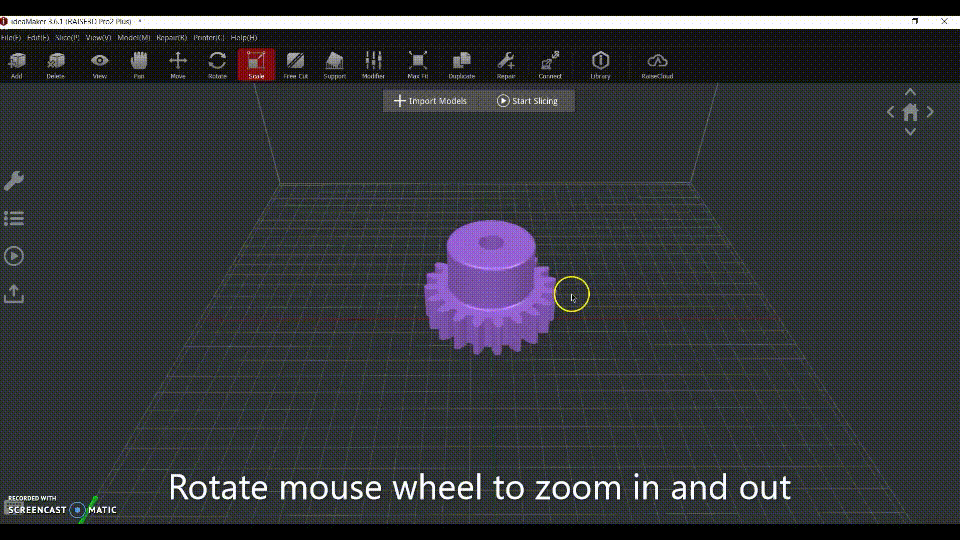Rotate view down with bottom arrow

910,132
